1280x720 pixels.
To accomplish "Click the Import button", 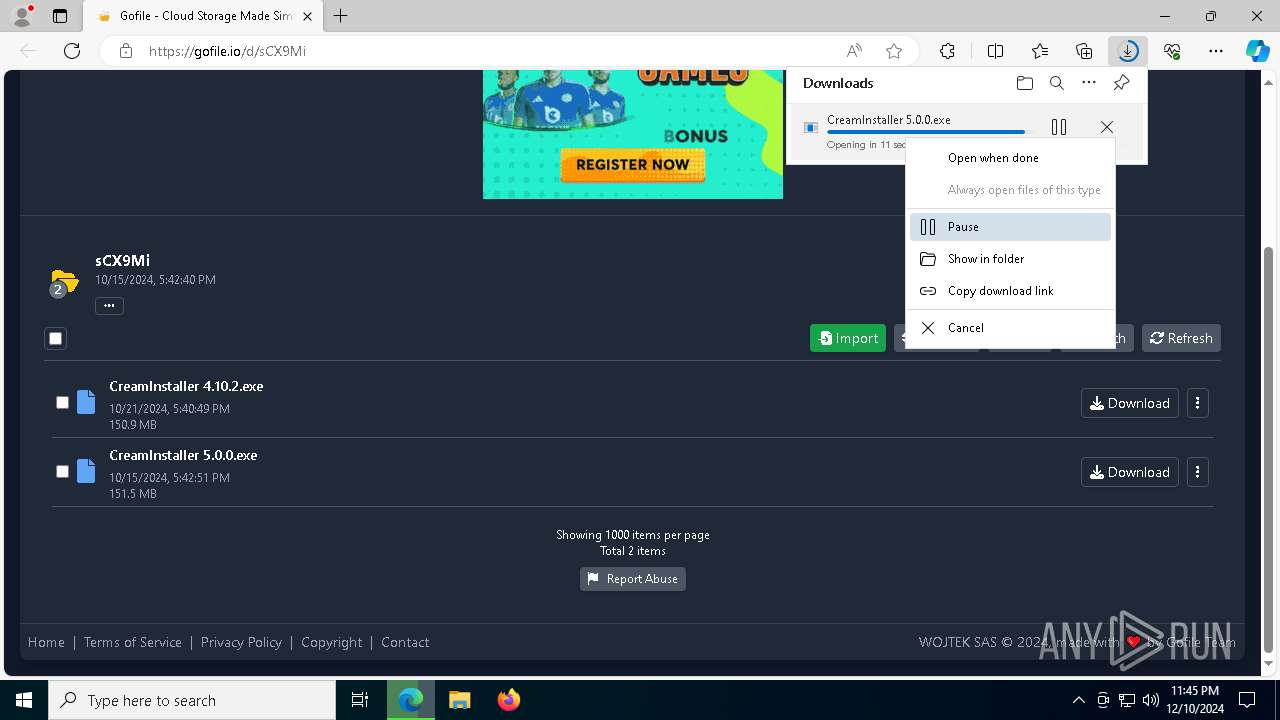I will click(x=848, y=338).
